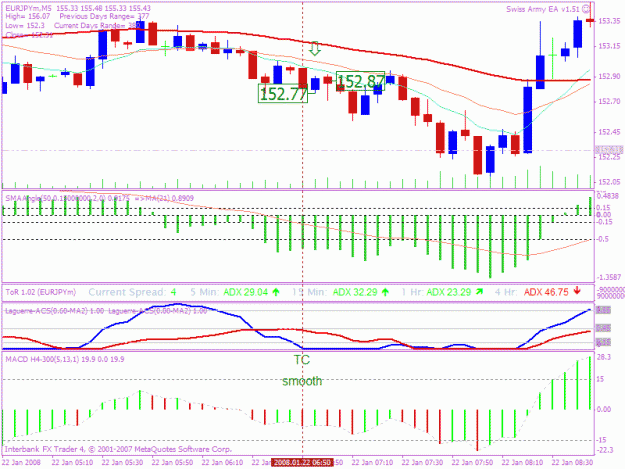Click the 152.45 price axis label

(x=609, y=132)
